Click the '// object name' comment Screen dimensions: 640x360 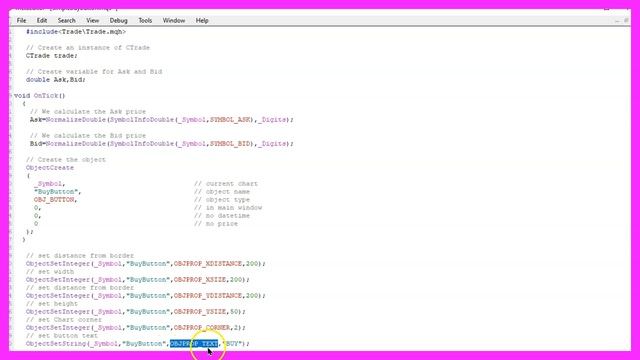[222, 191]
